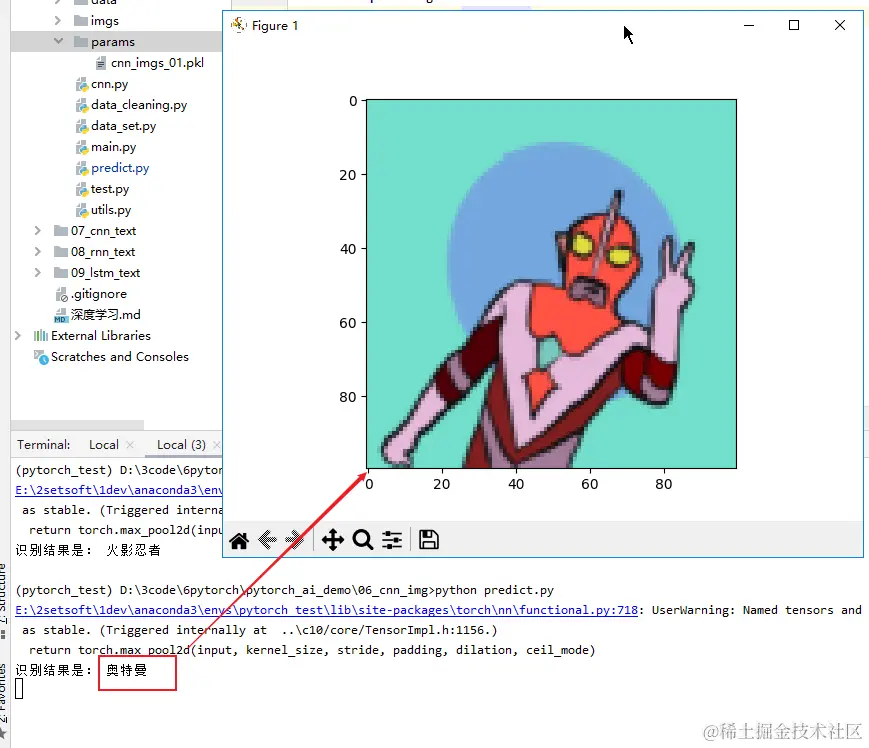This screenshot has width=869, height=748.
Task: Click the 火影忍者 recognition result text
Action: point(134,550)
